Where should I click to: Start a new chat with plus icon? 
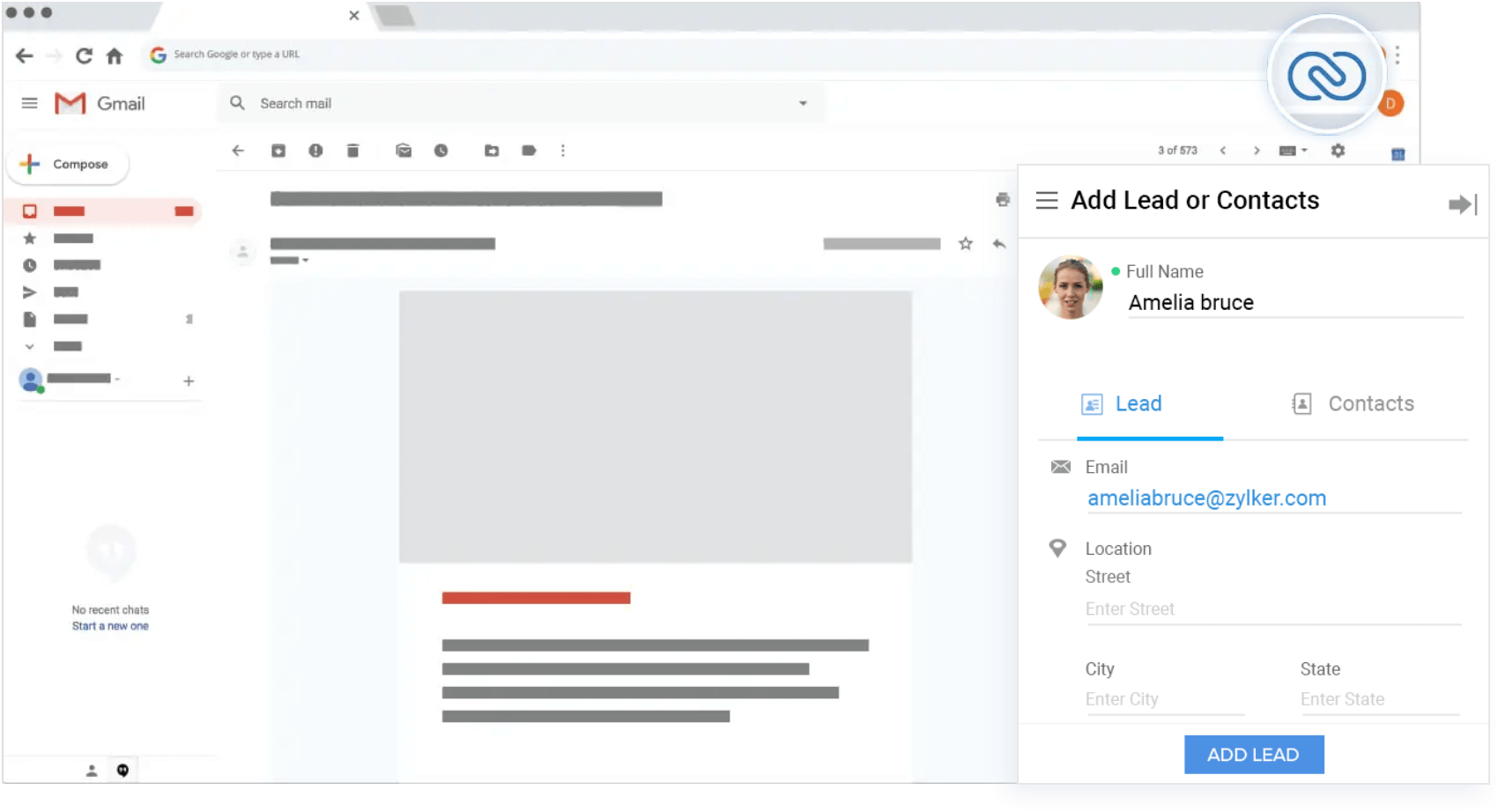[189, 381]
